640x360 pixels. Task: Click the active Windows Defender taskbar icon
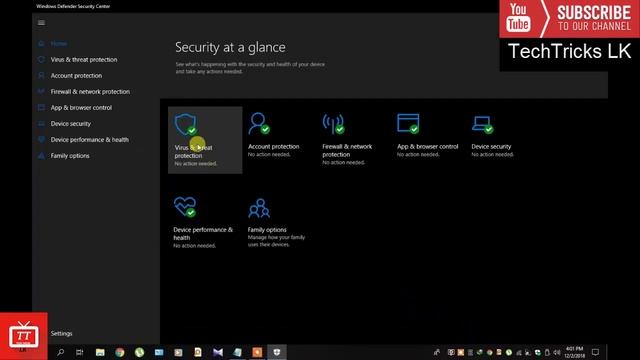click(x=277, y=352)
